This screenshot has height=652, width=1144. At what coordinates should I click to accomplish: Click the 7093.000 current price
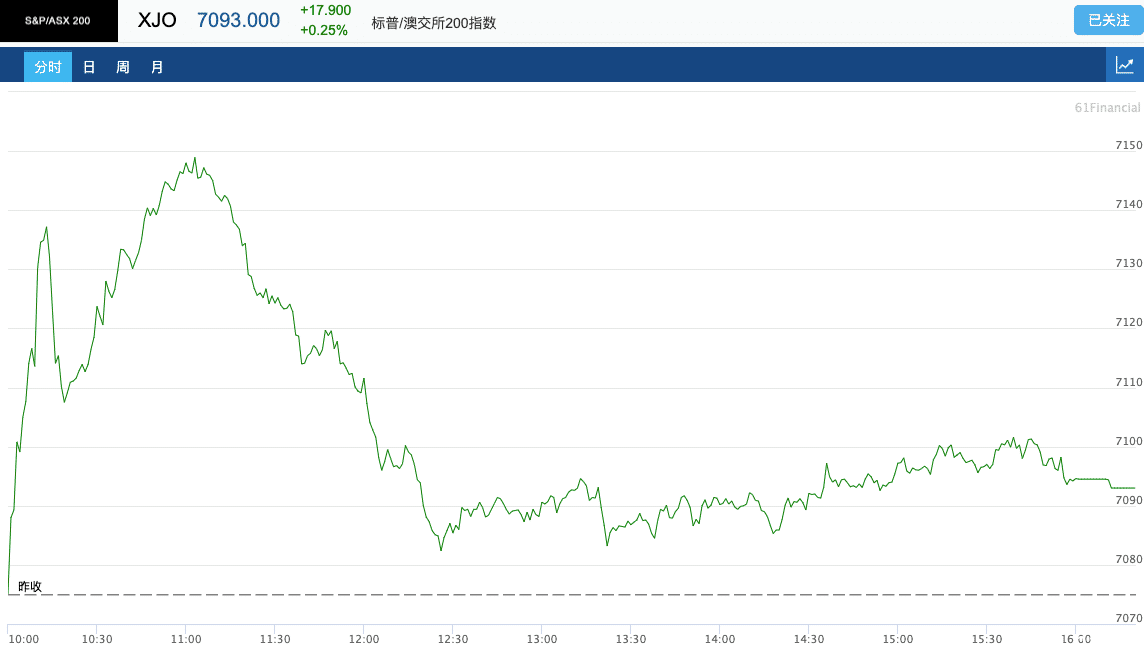[239, 20]
